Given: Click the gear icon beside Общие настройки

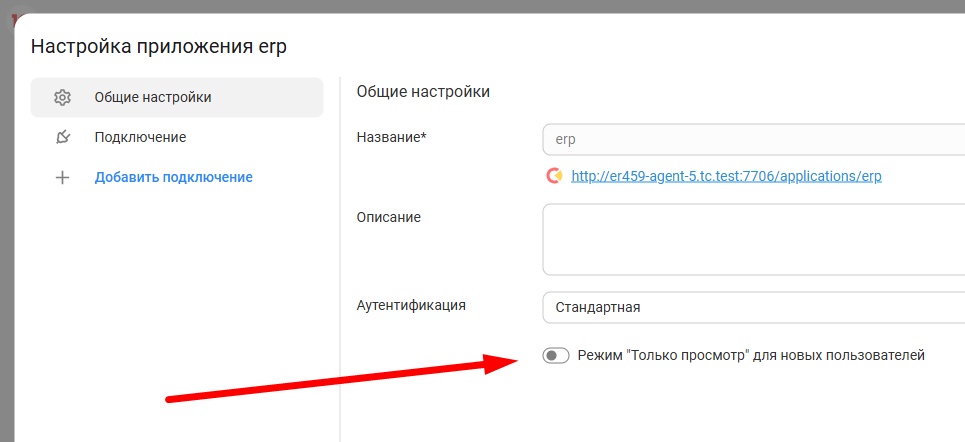Looking at the screenshot, I should pos(62,97).
